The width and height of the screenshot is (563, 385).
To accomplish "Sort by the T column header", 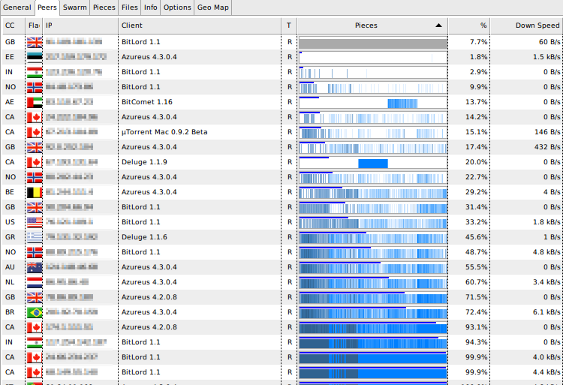I will (x=289, y=25).
